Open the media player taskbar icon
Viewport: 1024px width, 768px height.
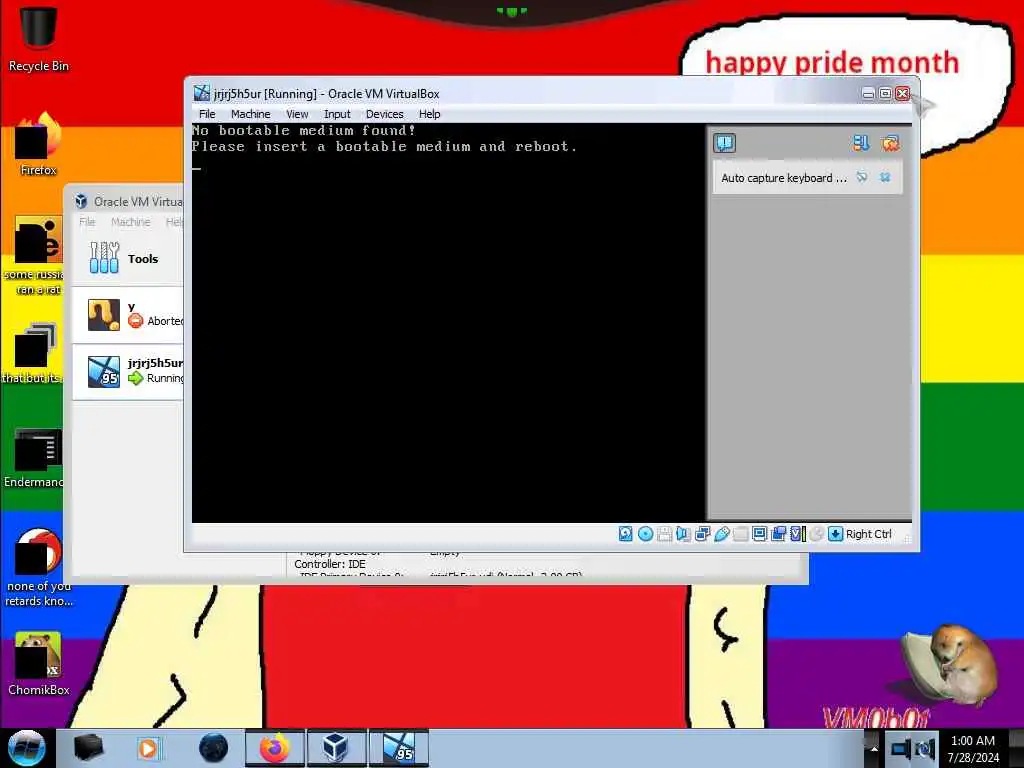[148, 748]
